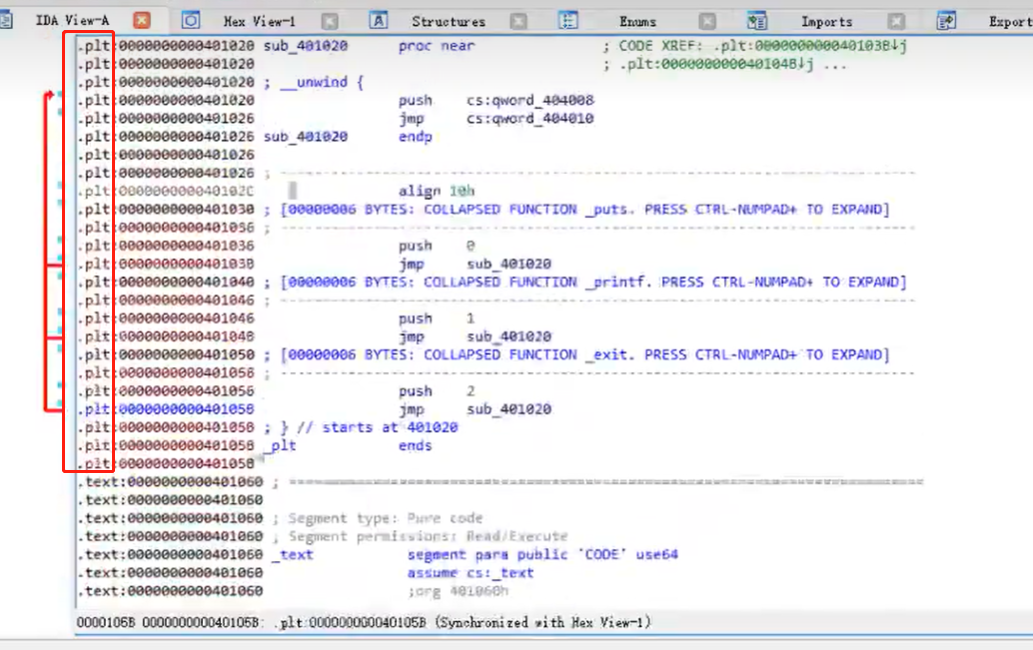
Task: Switch to the IDA View-A tab
Action: [x=72, y=20]
